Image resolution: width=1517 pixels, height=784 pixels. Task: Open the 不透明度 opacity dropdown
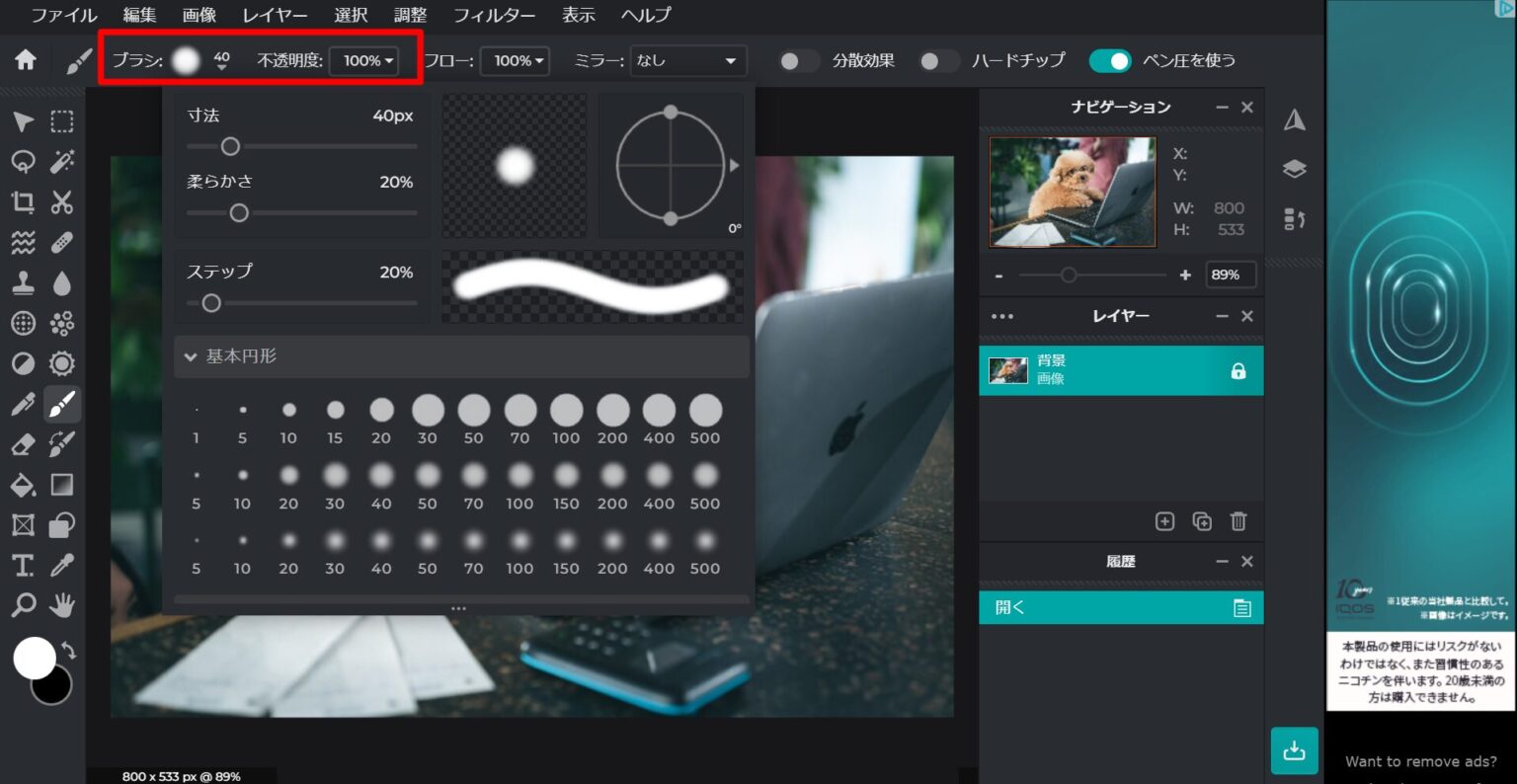pyautogui.click(x=364, y=60)
